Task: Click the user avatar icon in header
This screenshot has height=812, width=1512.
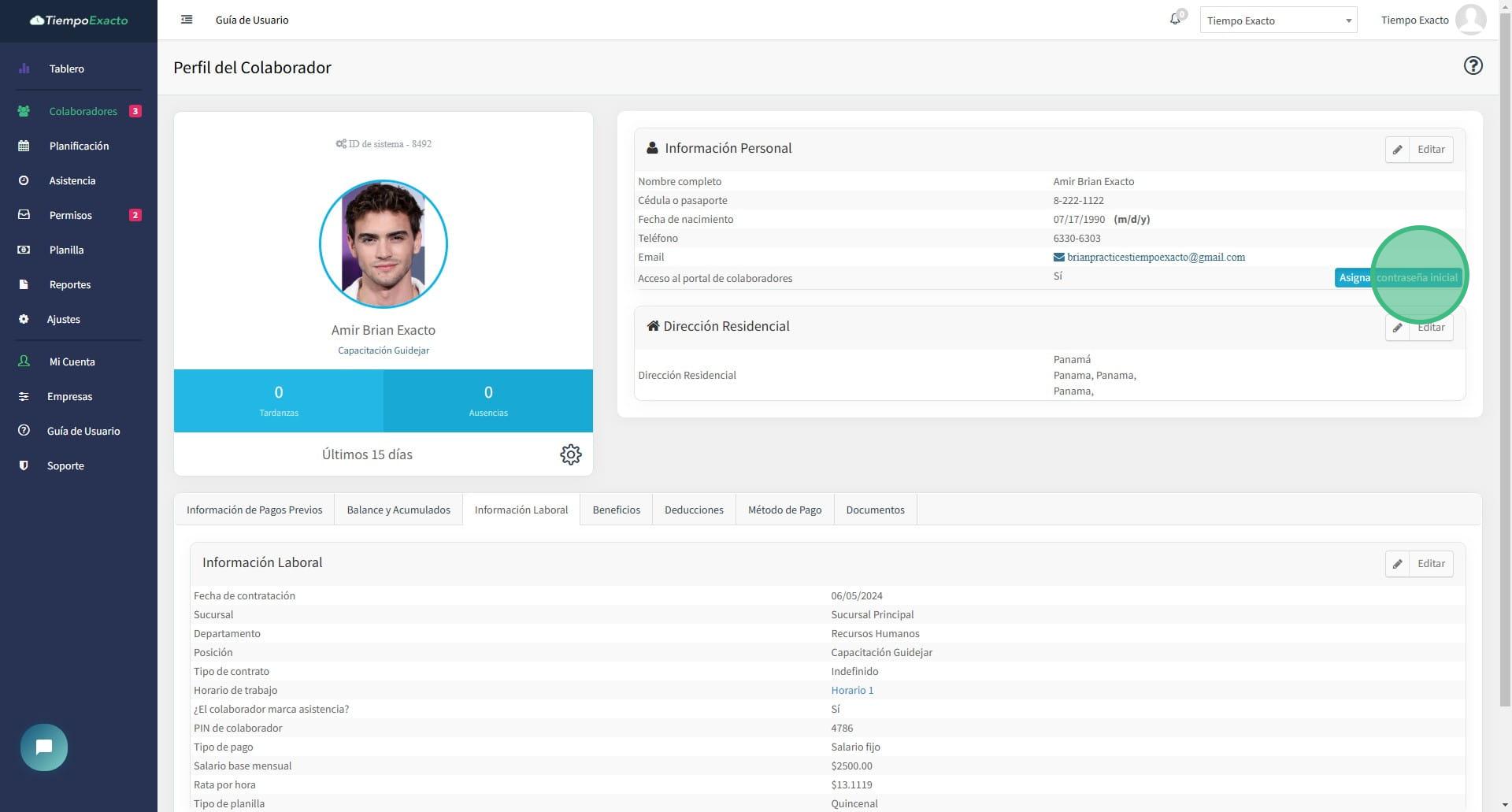Action: [1470, 20]
